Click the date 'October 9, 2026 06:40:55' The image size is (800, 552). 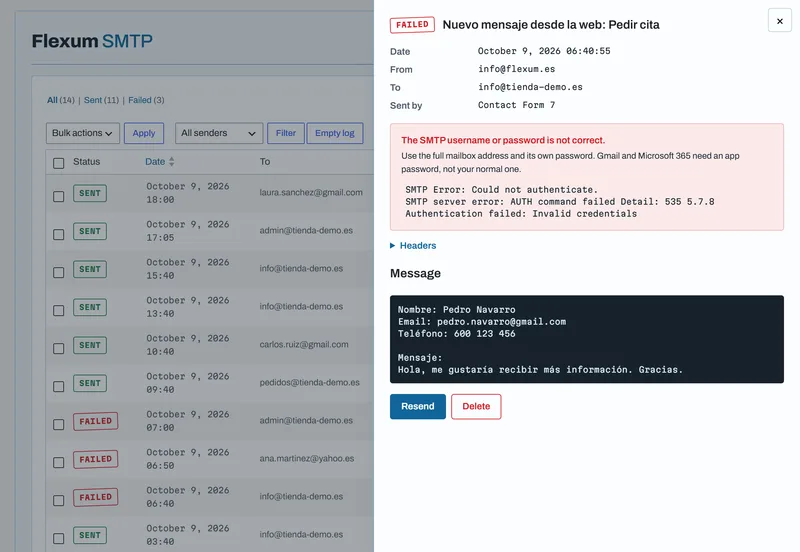pyautogui.click(x=544, y=51)
